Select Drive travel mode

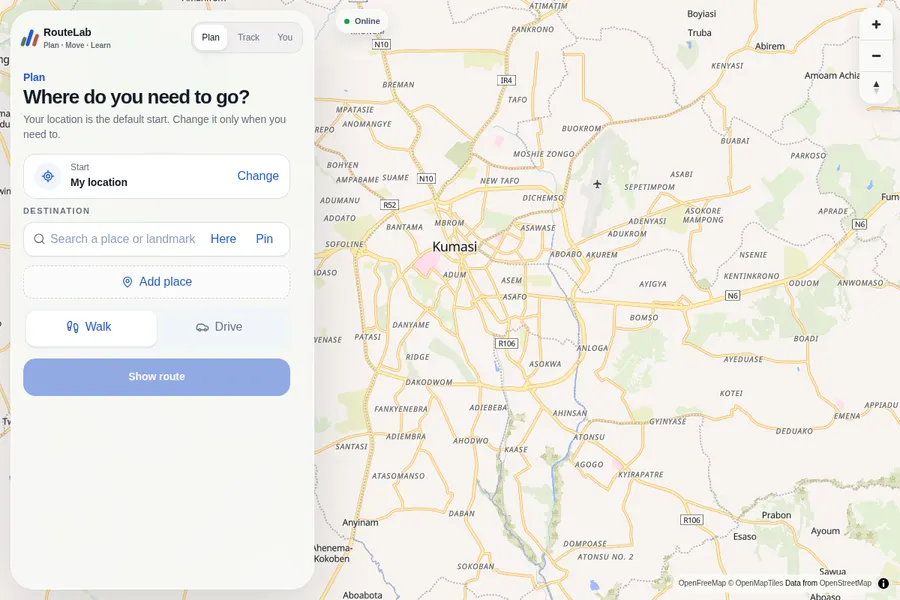pos(221,328)
